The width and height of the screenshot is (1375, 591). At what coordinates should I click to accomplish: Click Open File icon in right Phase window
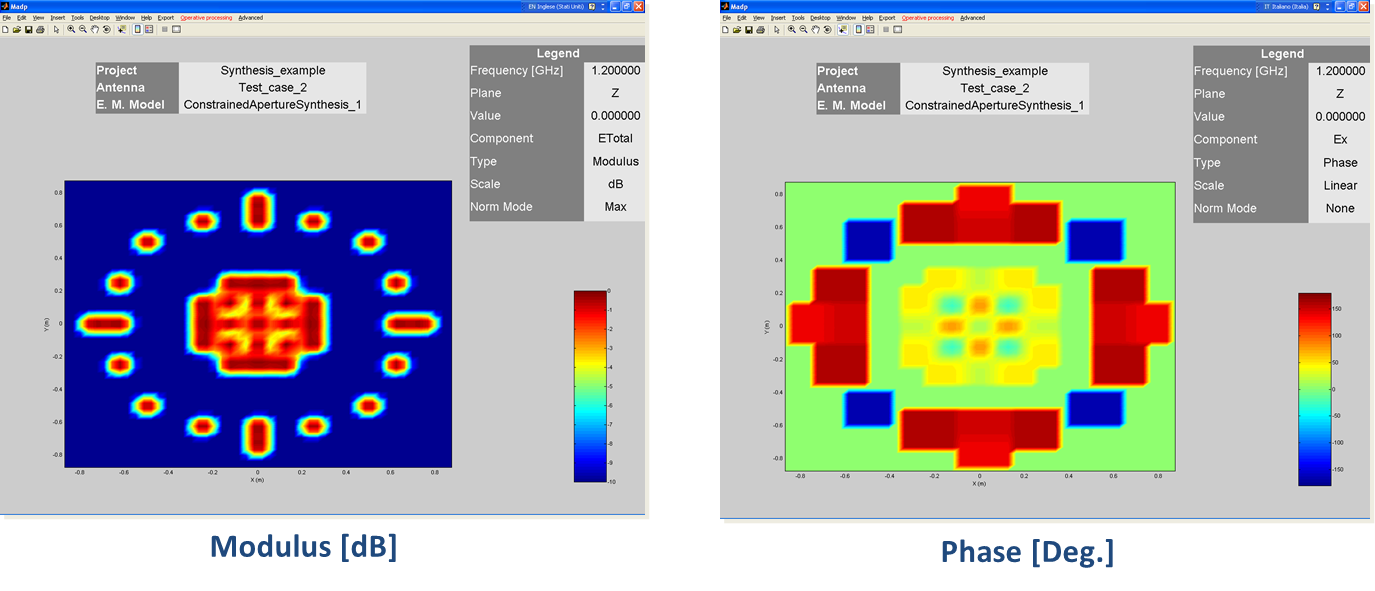[736, 29]
